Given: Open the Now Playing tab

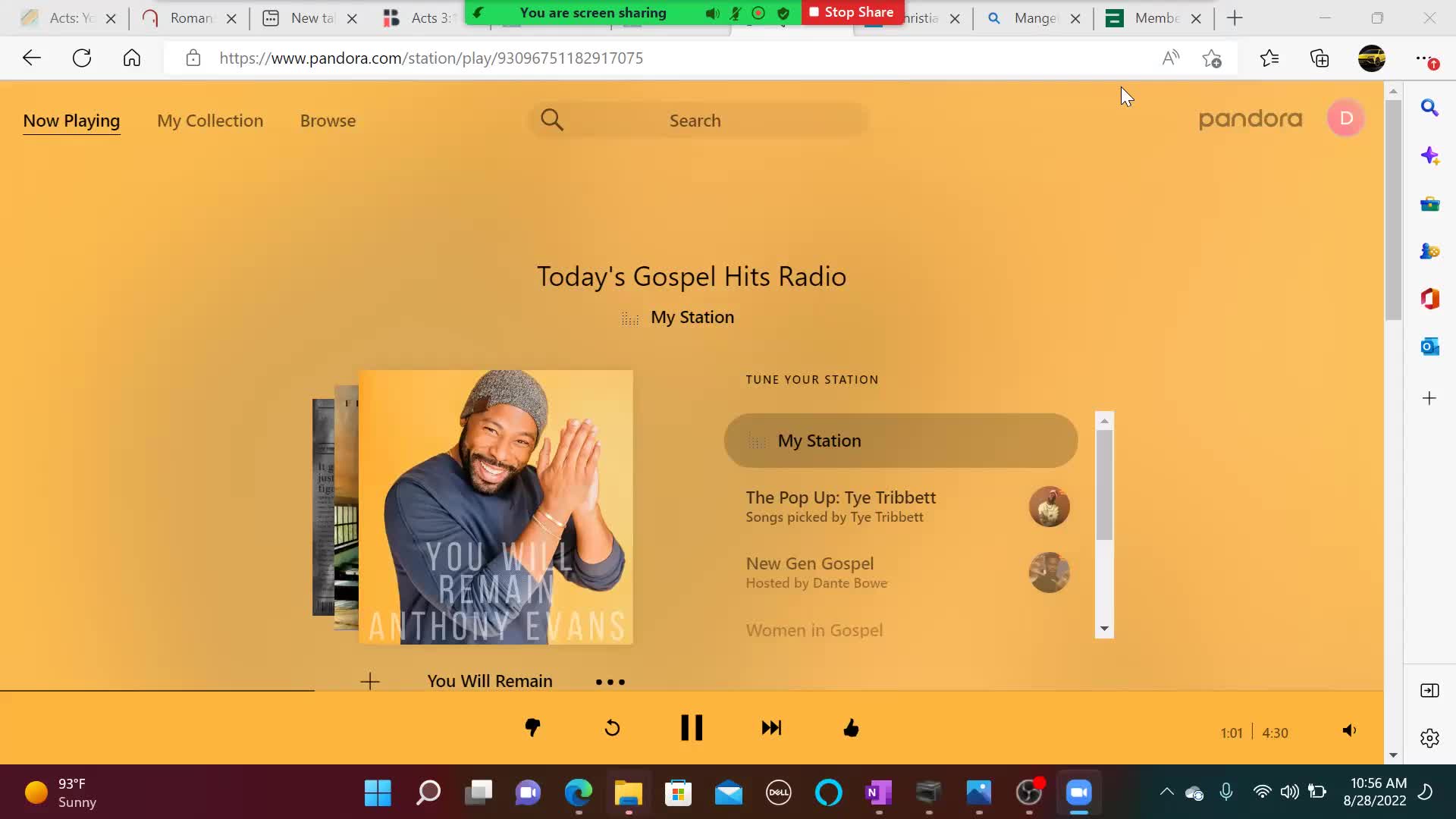Looking at the screenshot, I should pyautogui.click(x=71, y=121).
